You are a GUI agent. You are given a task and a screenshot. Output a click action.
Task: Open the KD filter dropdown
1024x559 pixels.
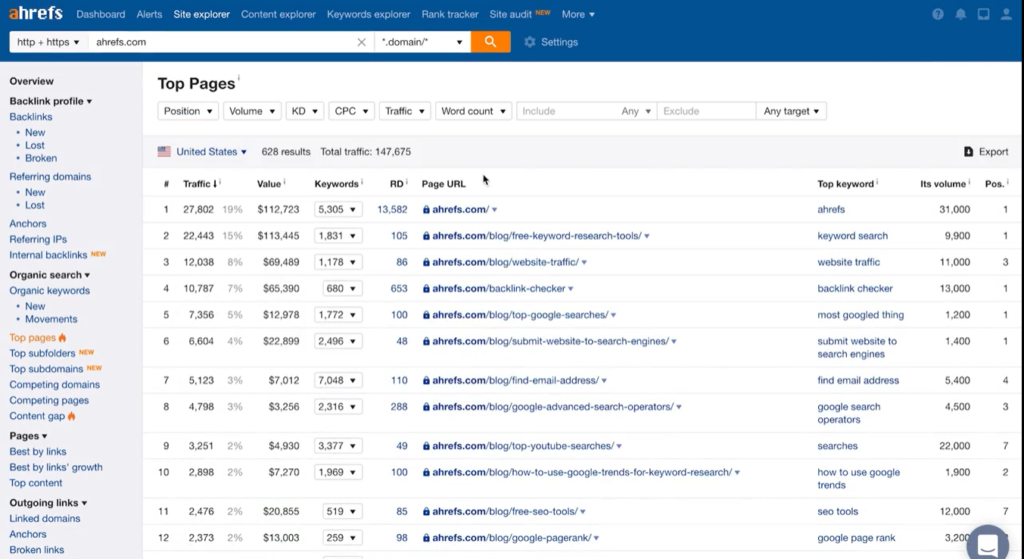point(304,111)
